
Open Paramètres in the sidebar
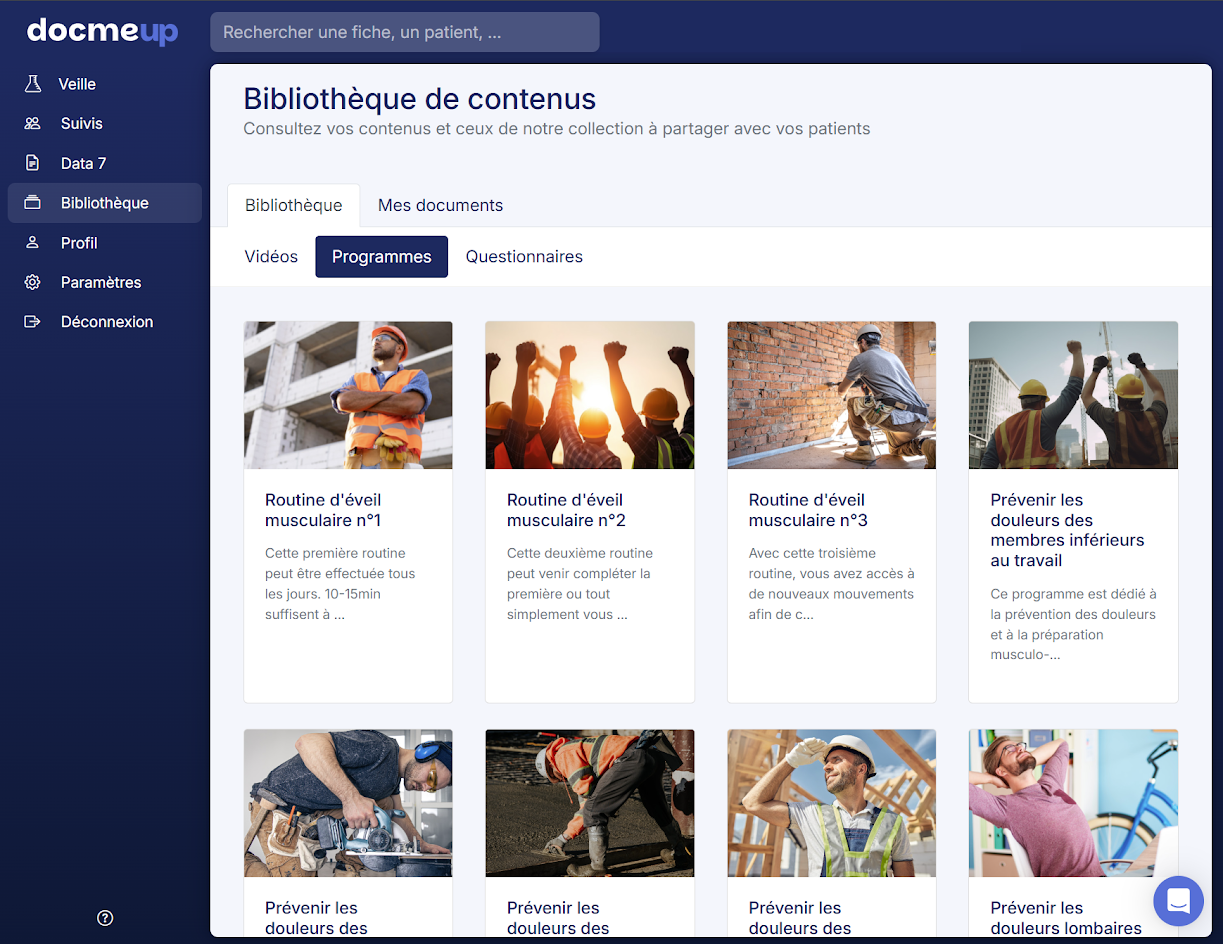105,282
